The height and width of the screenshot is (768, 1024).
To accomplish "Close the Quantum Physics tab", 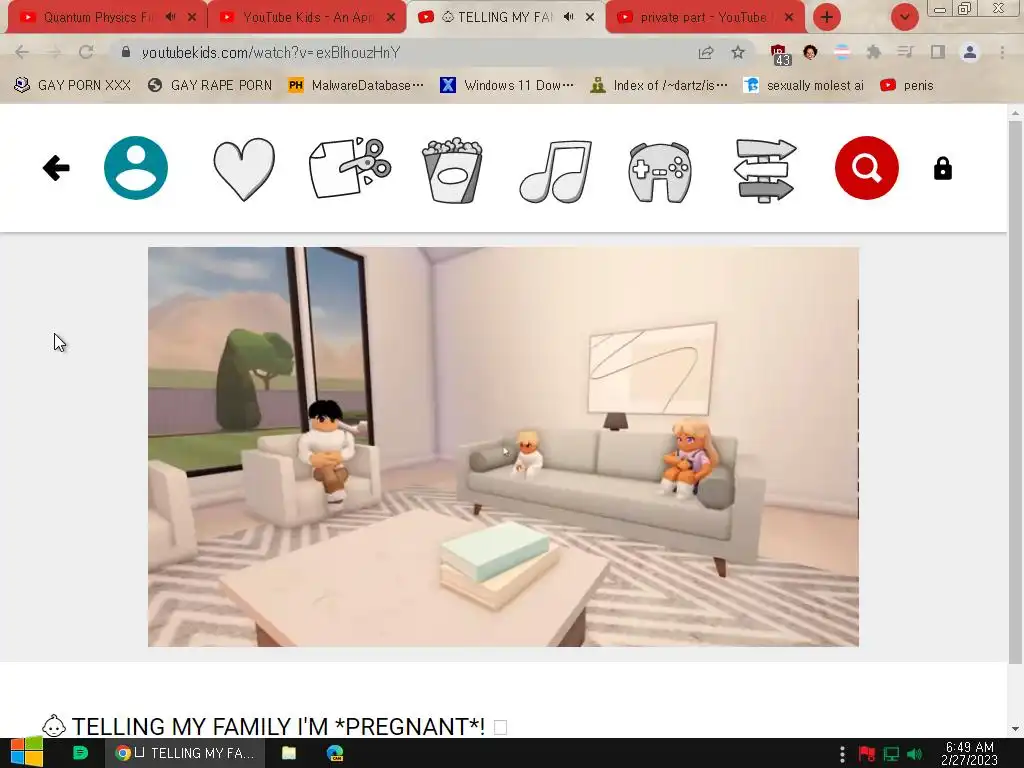I will tap(192, 17).
